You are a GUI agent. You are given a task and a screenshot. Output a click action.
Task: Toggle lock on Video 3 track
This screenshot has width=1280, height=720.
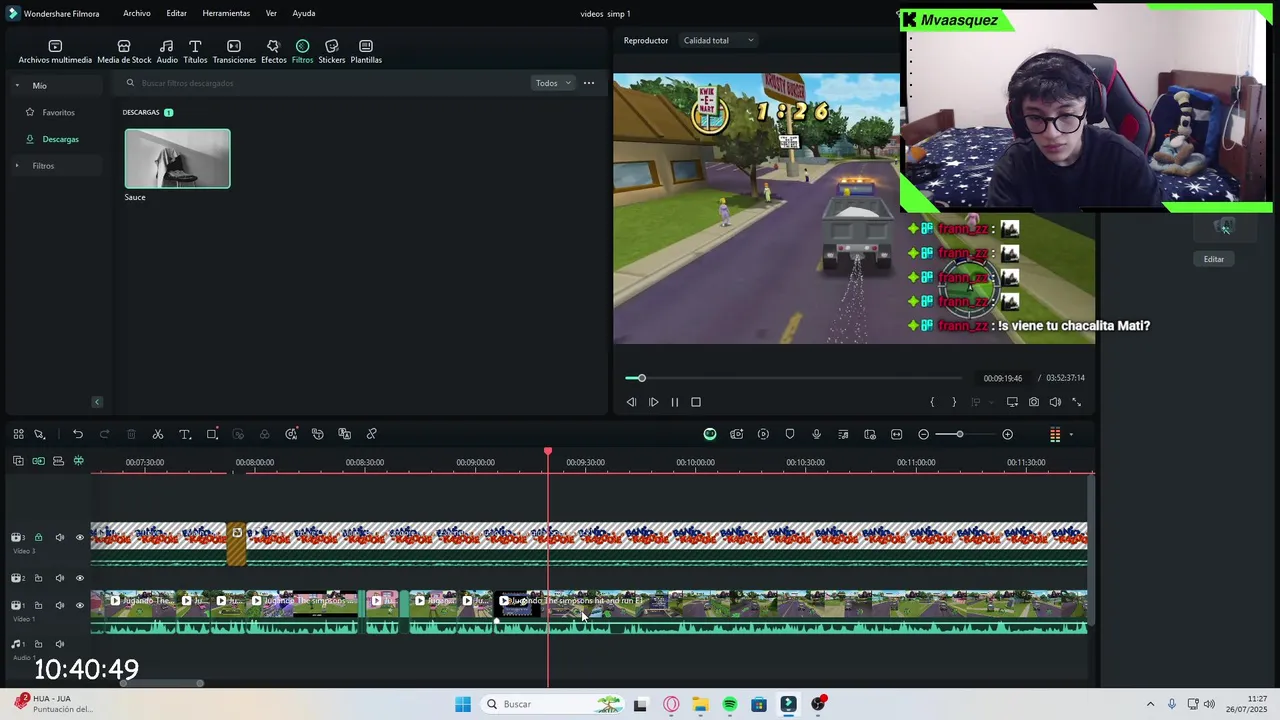39,538
